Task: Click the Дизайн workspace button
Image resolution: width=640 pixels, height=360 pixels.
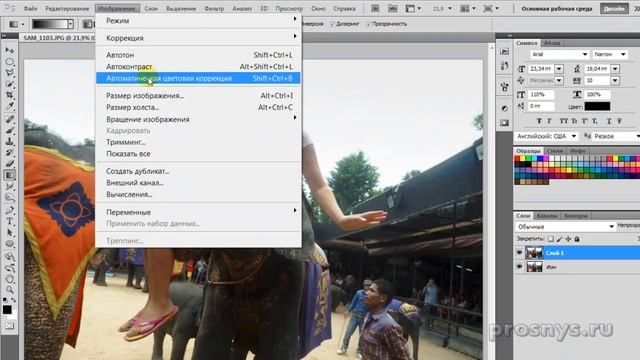Action: click(x=614, y=9)
